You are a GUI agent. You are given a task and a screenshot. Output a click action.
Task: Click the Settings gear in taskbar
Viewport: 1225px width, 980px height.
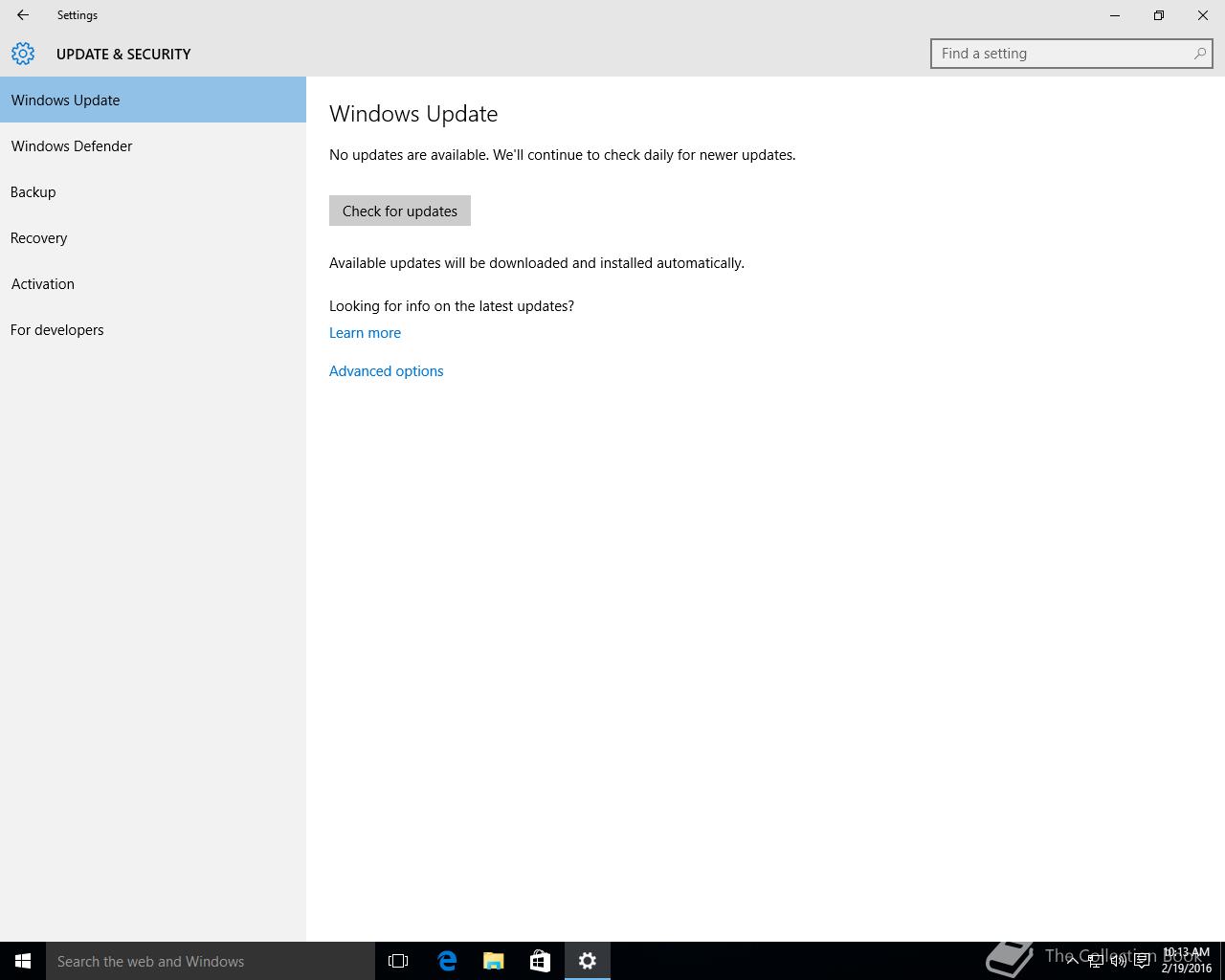pyautogui.click(x=588, y=961)
